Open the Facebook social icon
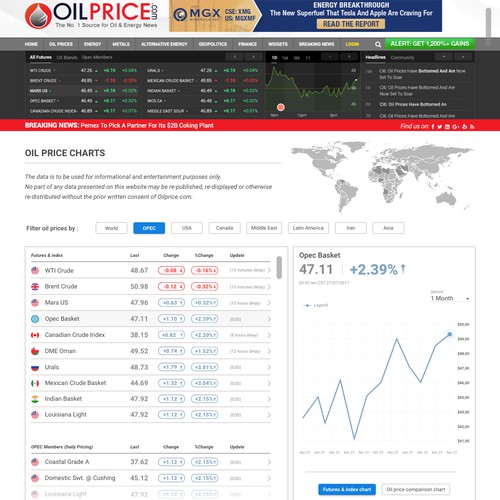This screenshot has height=500, width=500. pos(433,127)
